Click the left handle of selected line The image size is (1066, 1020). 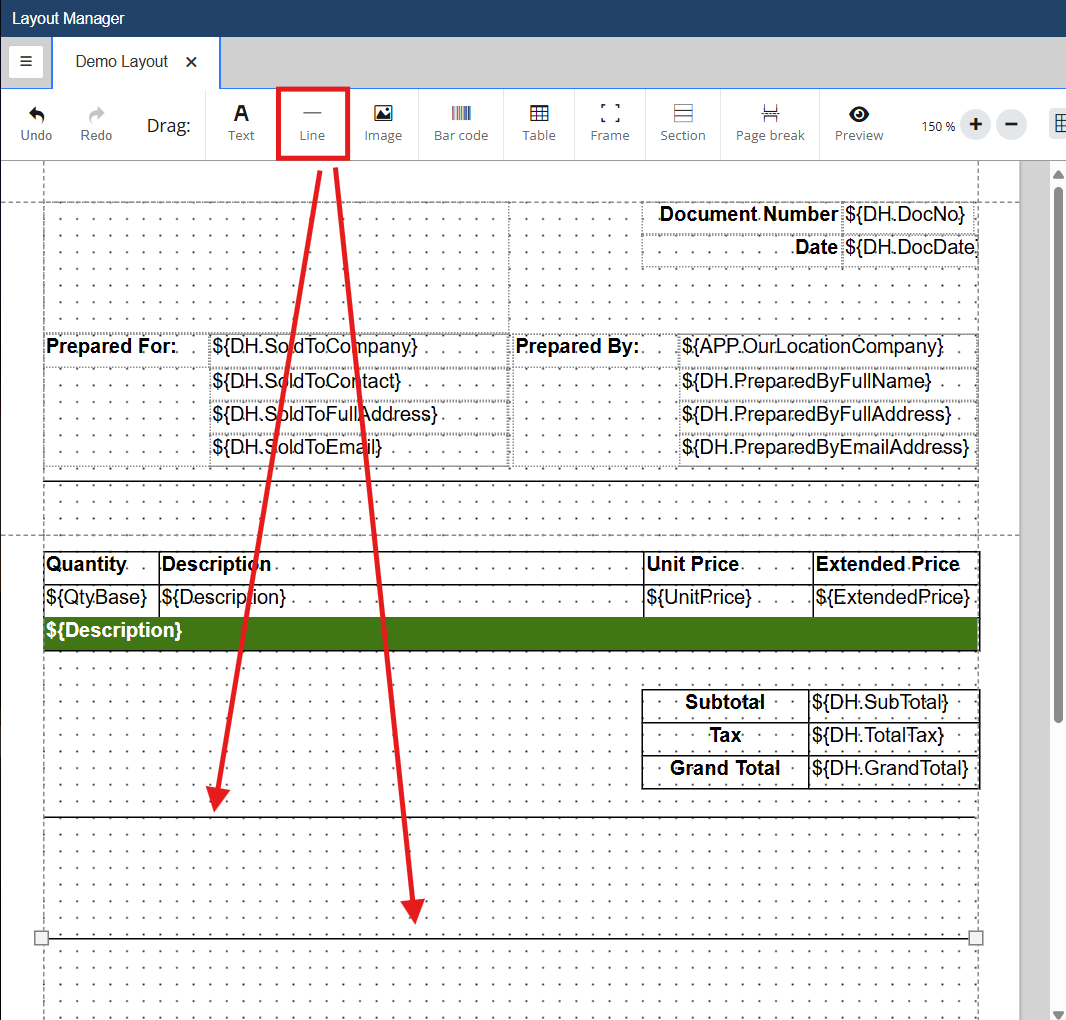click(x=41, y=938)
